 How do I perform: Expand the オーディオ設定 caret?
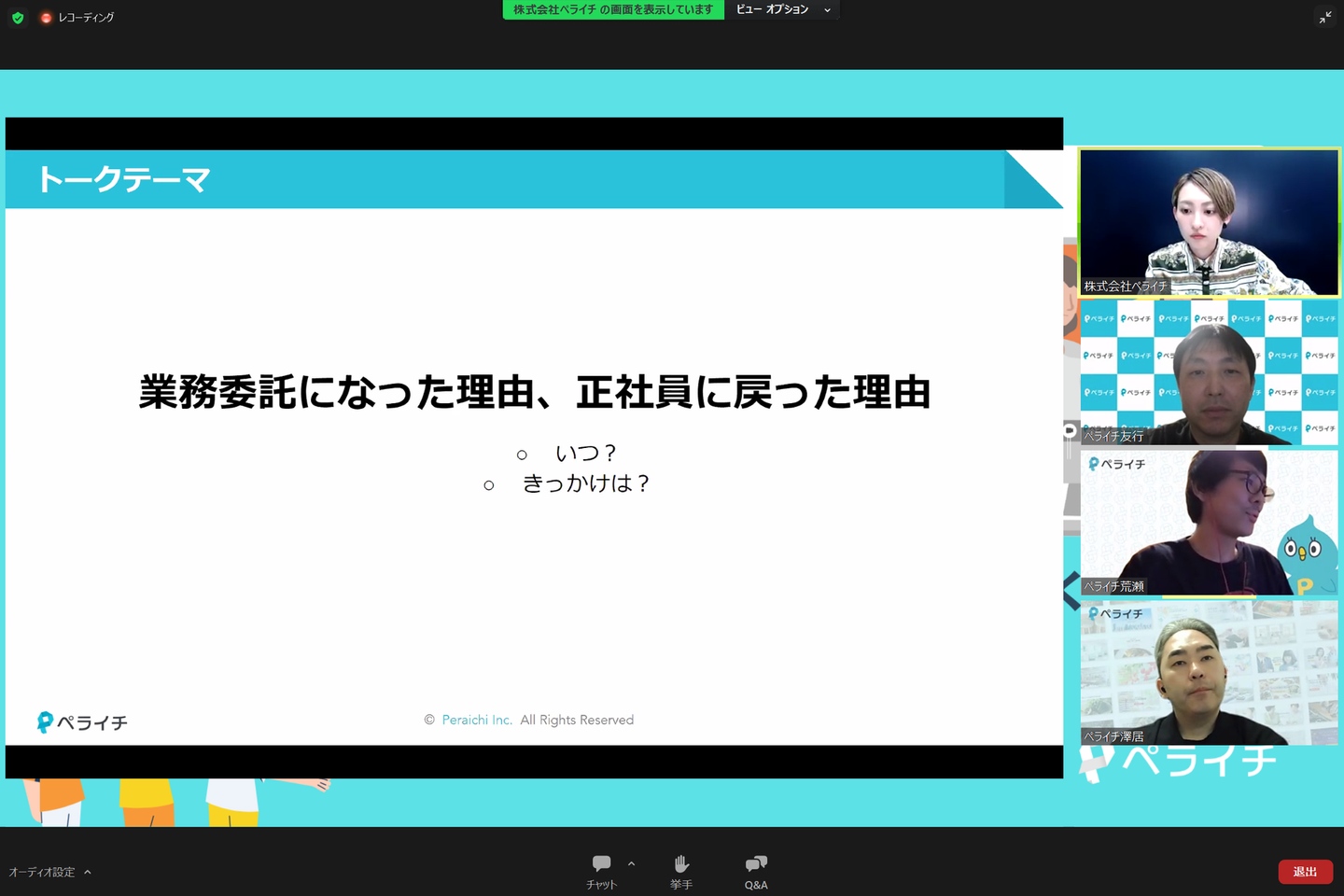click(88, 872)
